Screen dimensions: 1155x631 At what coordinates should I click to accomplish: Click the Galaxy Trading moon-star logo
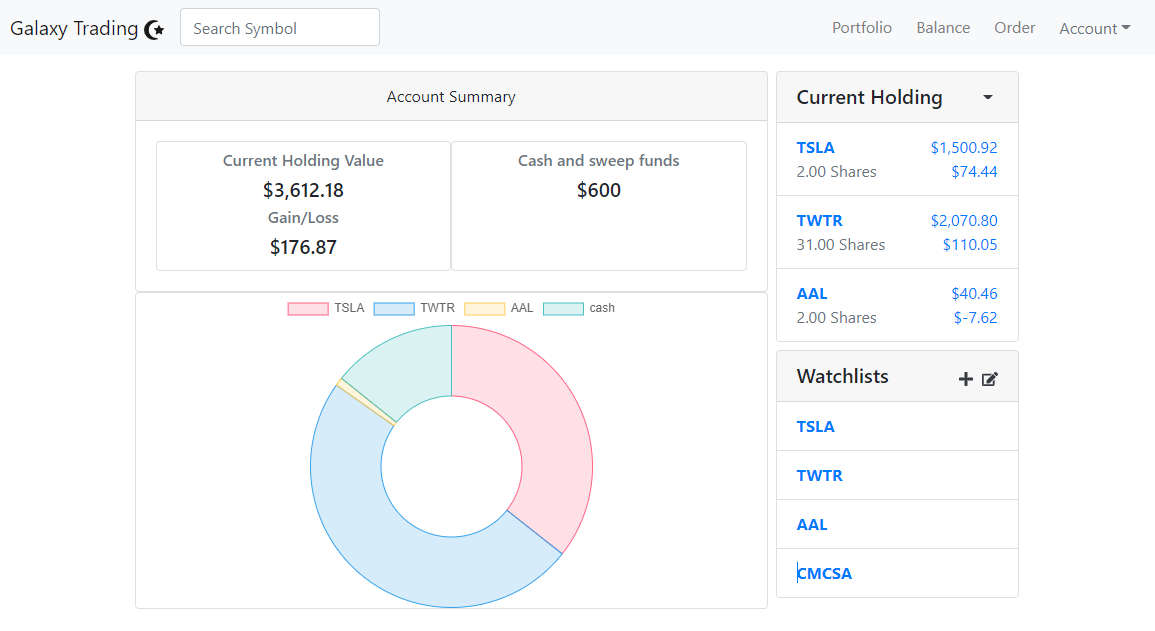[155, 30]
